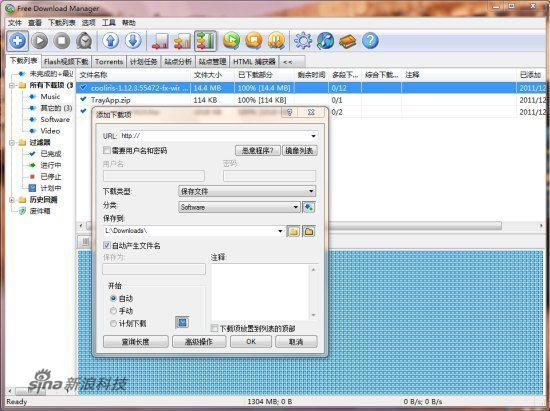Click the 注释 text area scrollbar
The width and height of the screenshot is (550, 411).
pos(313,292)
